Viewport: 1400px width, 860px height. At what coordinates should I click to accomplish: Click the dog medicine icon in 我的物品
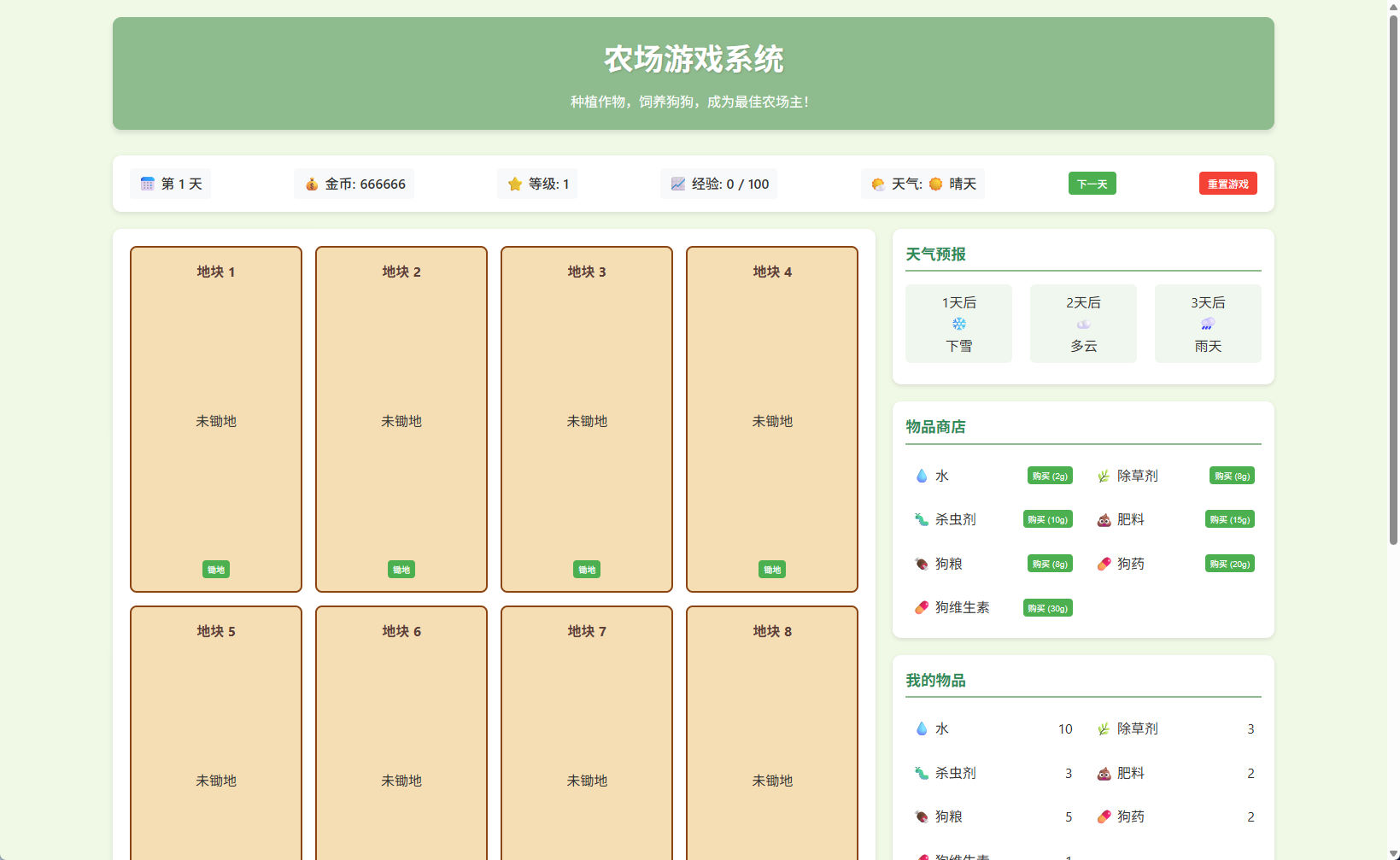(1104, 816)
